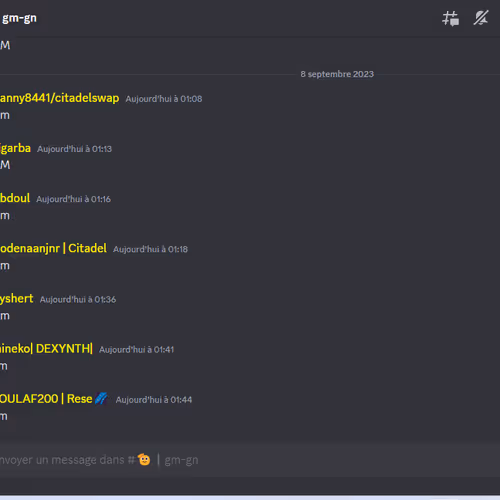Image resolution: width=500 pixels, height=500 pixels.
Task: Click timestamp Aujourd'hui à 01:44
Action: tap(154, 400)
